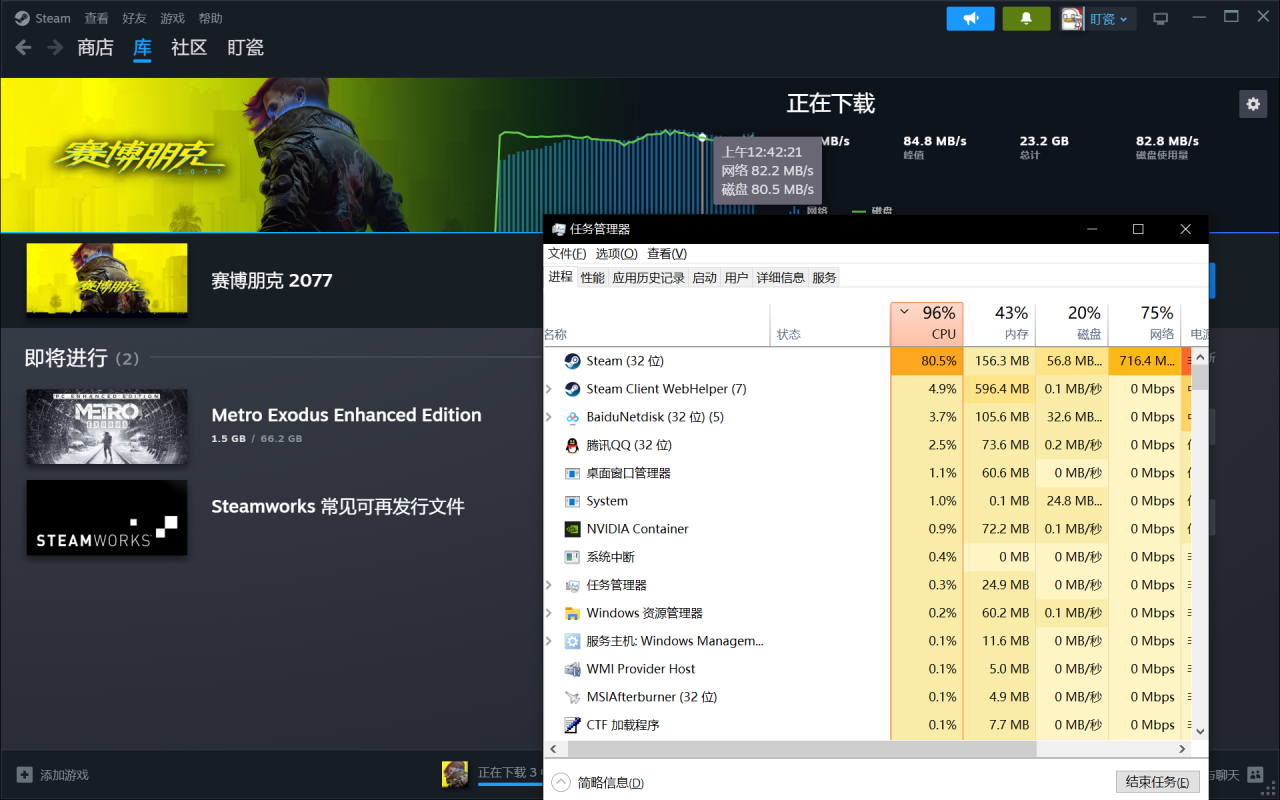Open the green notifications bell icon

tap(1026, 17)
